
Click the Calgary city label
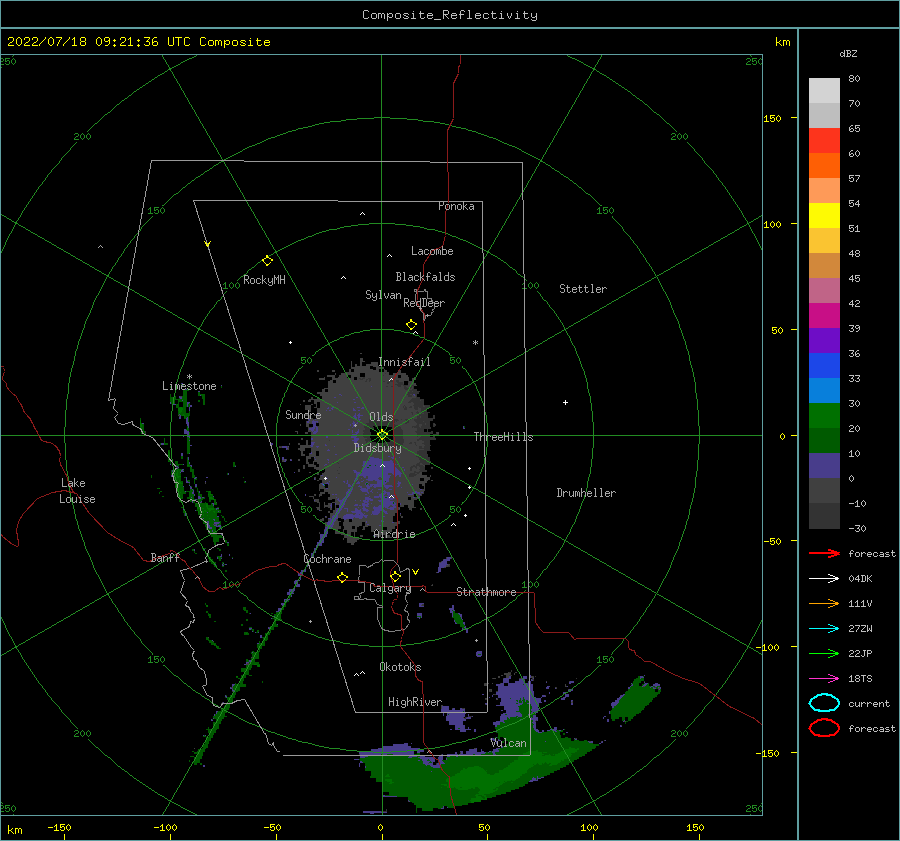pos(390,588)
